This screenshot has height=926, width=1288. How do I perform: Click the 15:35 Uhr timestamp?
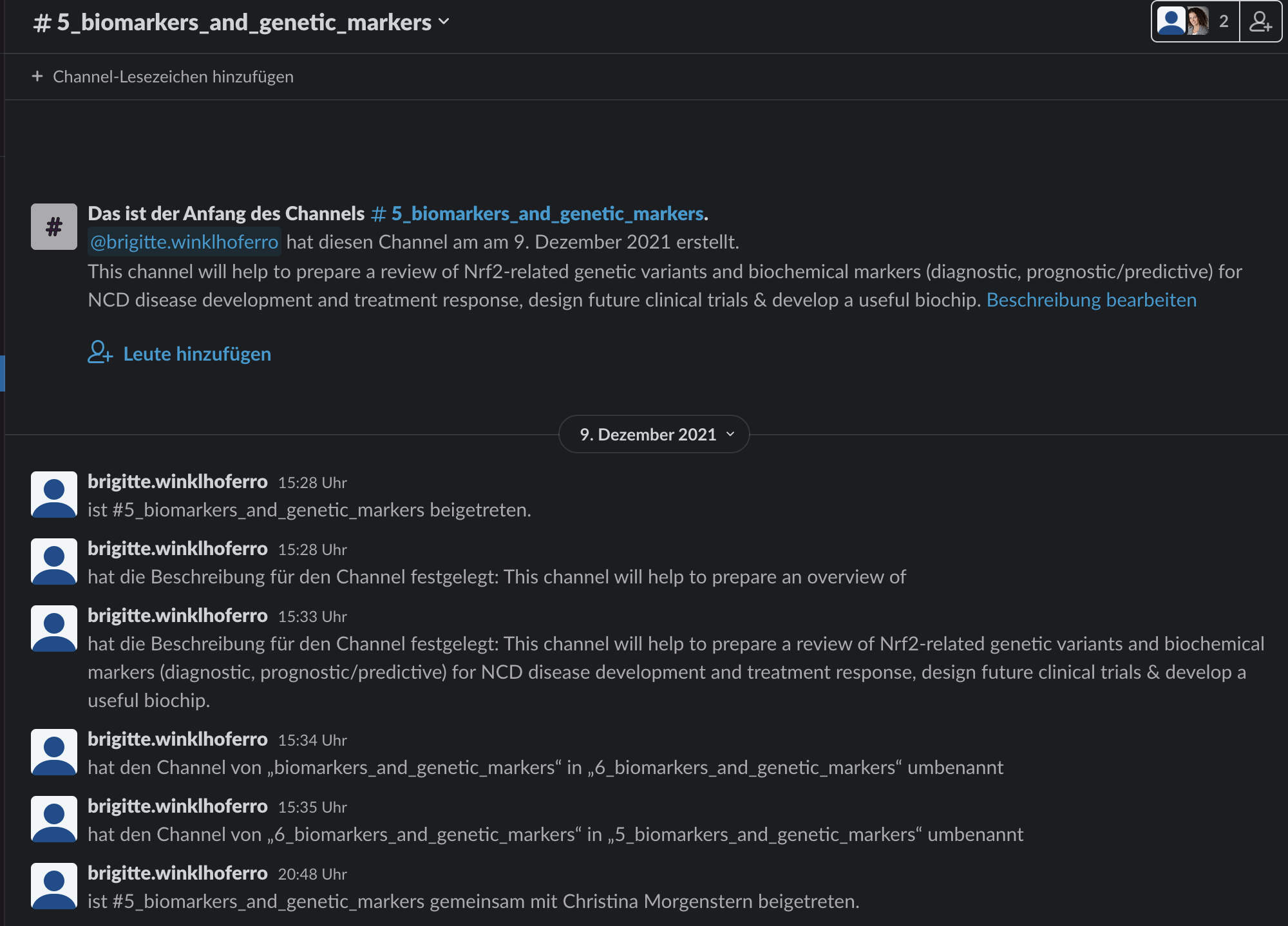pos(312,808)
